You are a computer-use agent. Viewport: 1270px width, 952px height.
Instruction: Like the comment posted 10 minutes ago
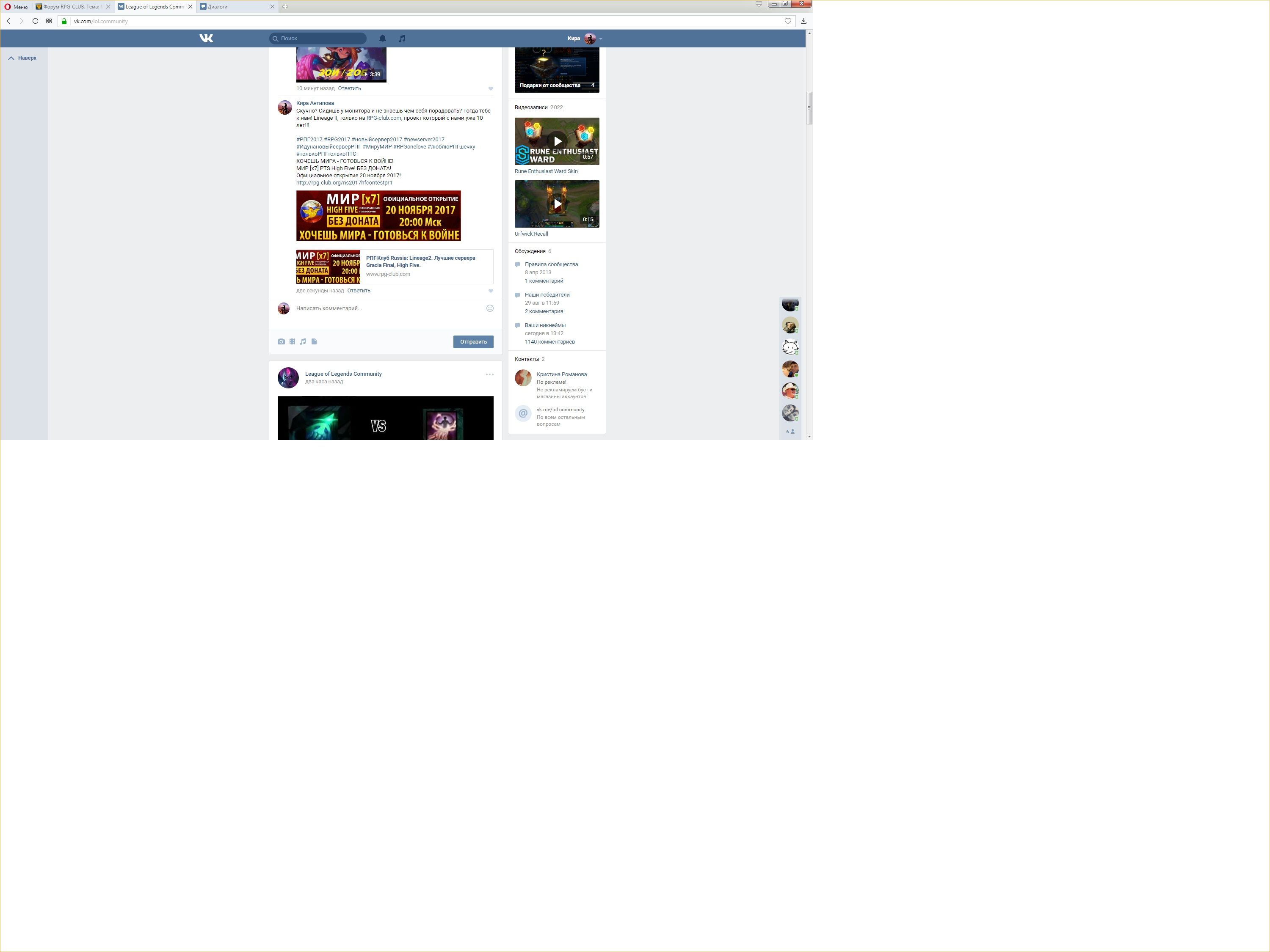[x=490, y=89]
